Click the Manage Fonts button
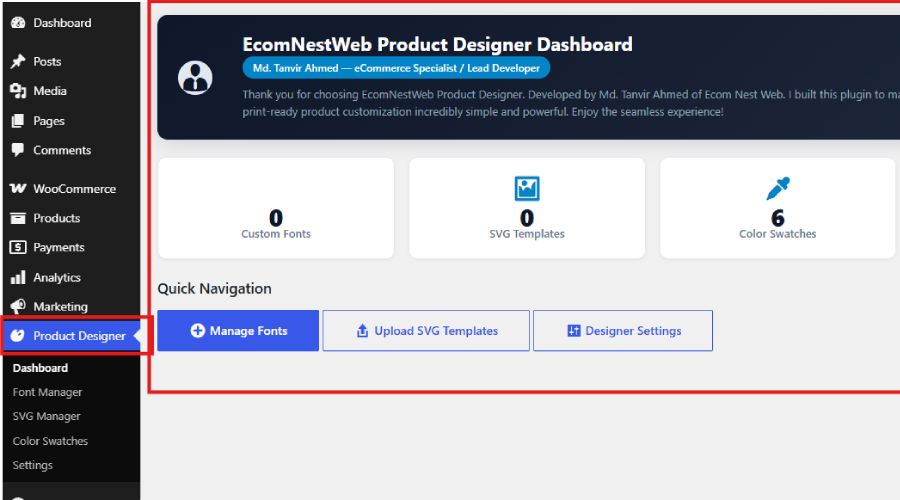Viewport: 900px width, 500px height. tap(238, 331)
